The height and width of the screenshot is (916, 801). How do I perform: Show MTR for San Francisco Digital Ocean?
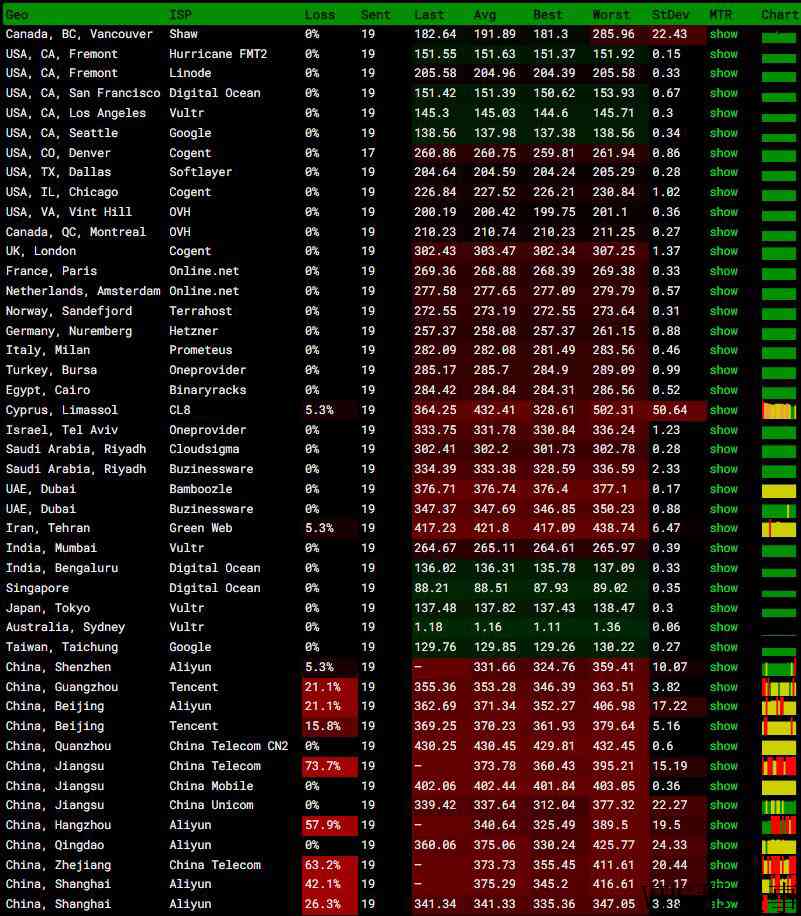point(724,93)
